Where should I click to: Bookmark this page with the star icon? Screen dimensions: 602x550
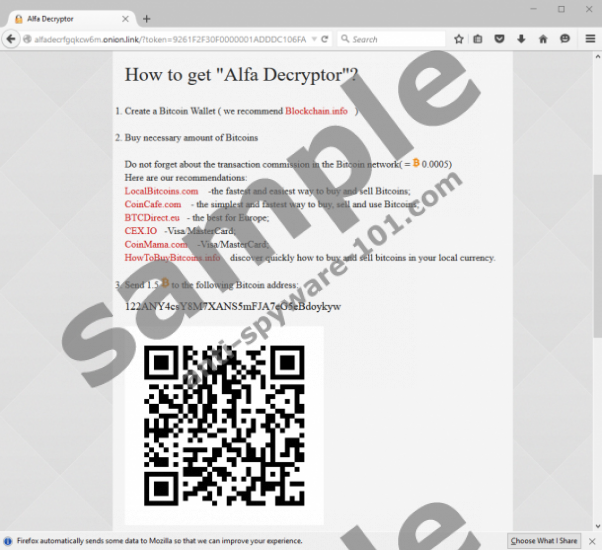[x=459, y=39]
